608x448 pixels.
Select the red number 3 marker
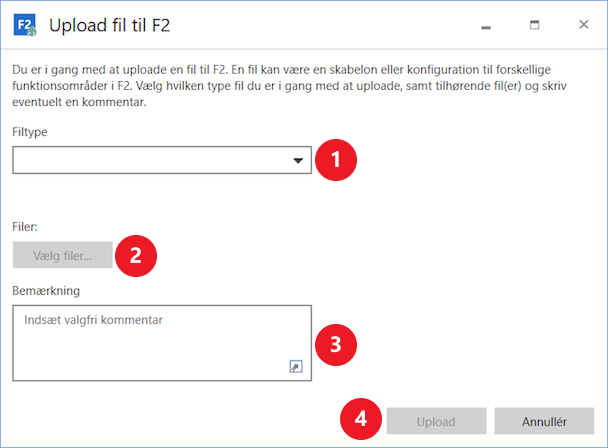point(336,344)
